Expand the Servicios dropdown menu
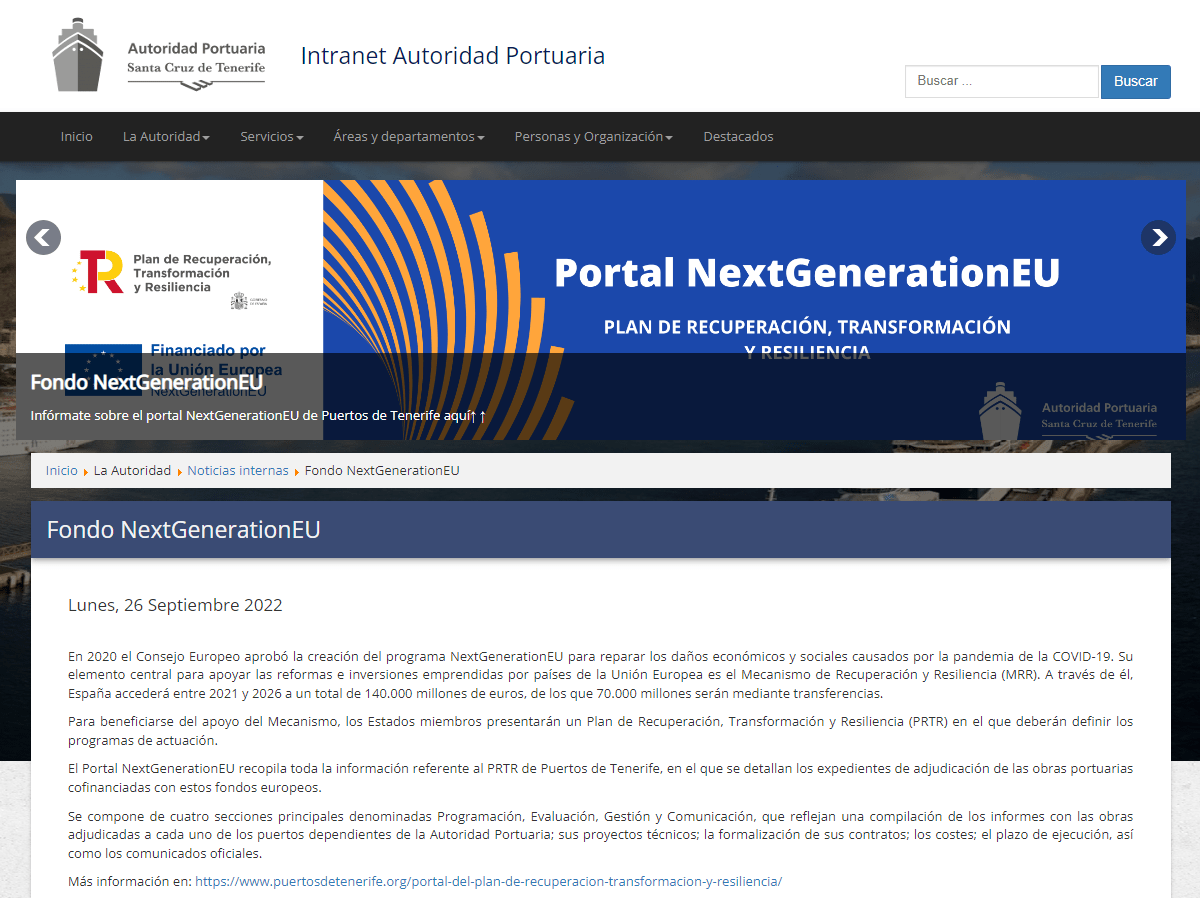The image size is (1200, 898). coord(271,137)
